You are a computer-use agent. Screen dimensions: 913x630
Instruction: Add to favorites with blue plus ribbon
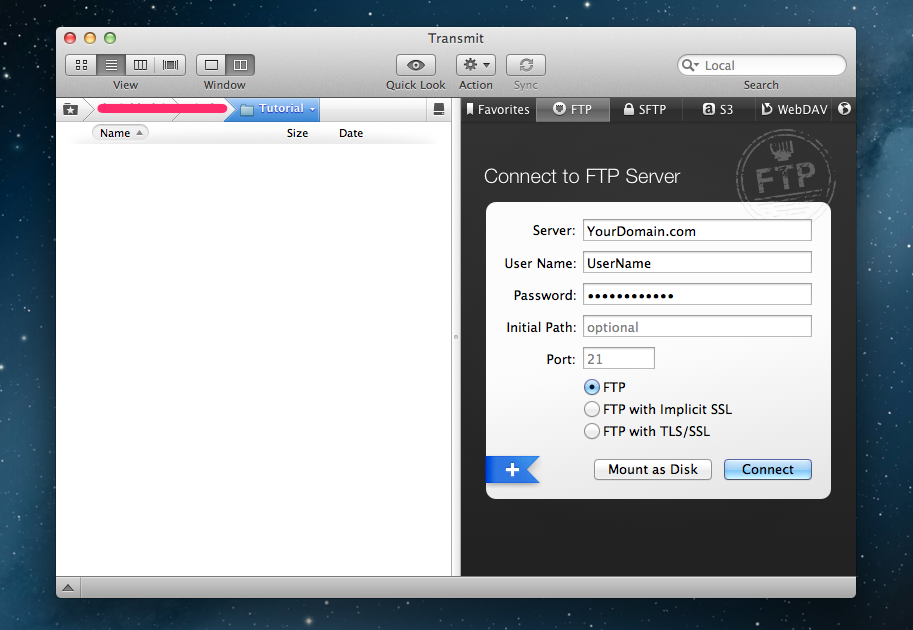tap(512, 469)
